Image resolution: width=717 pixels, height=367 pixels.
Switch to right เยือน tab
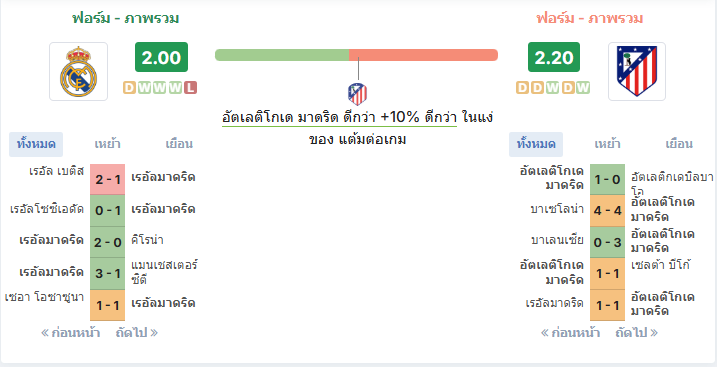point(679,144)
